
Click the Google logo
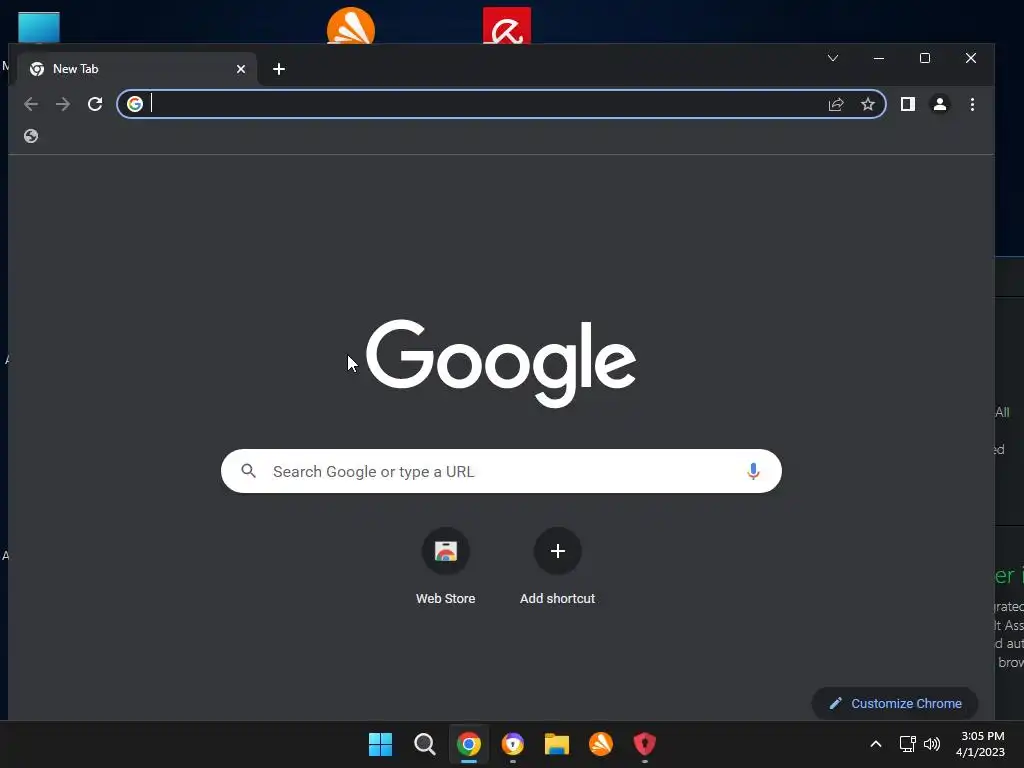tap(501, 362)
